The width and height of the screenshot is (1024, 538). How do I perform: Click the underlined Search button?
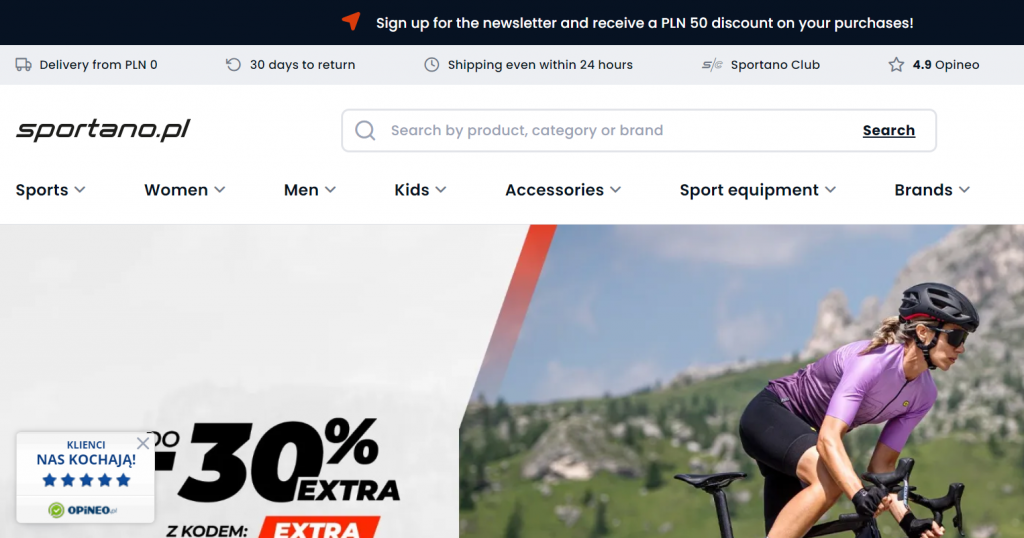tap(889, 131)
